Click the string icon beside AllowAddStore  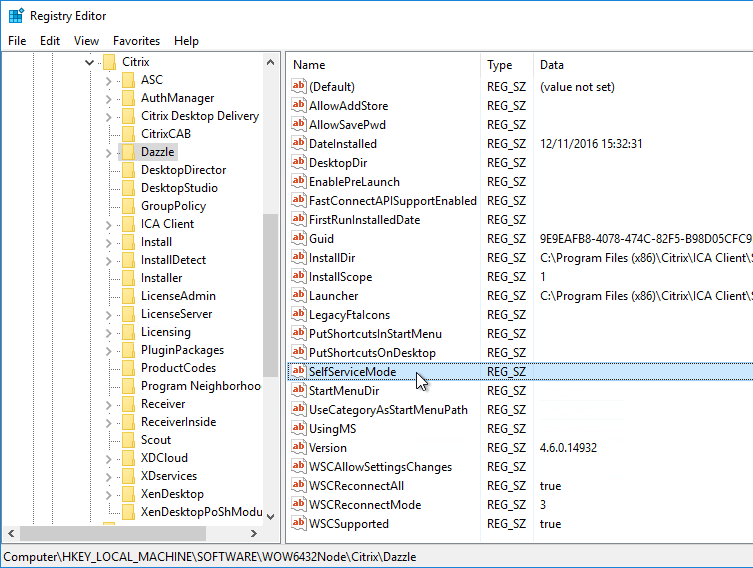coord(299,105)
